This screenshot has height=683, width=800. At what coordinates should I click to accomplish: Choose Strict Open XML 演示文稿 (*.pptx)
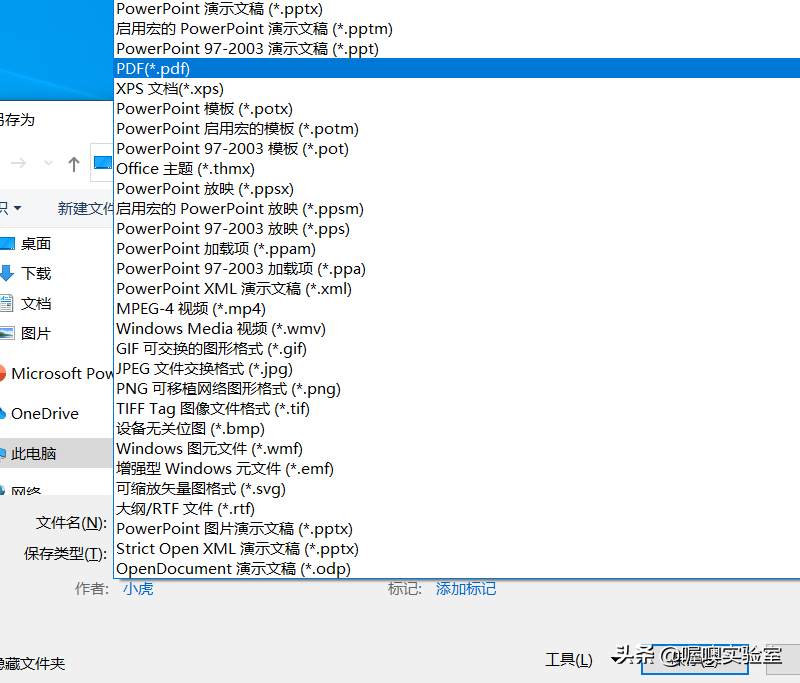tap(457, 548)
